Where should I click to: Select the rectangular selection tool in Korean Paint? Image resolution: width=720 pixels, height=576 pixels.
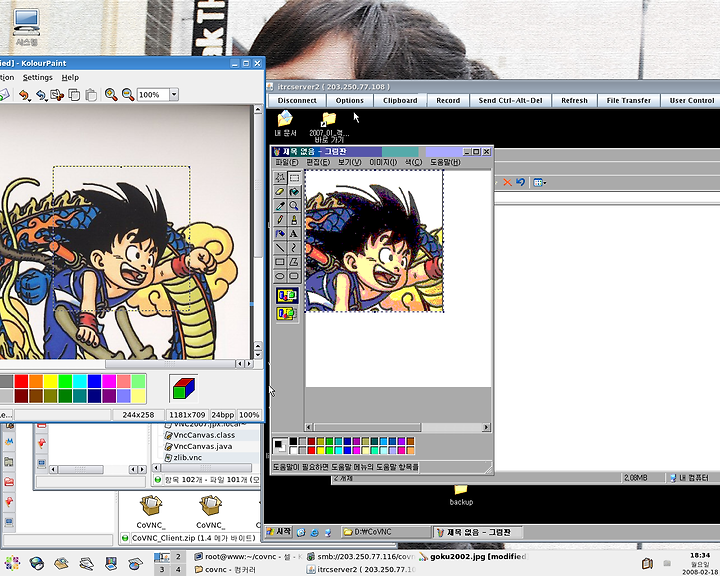294,178
